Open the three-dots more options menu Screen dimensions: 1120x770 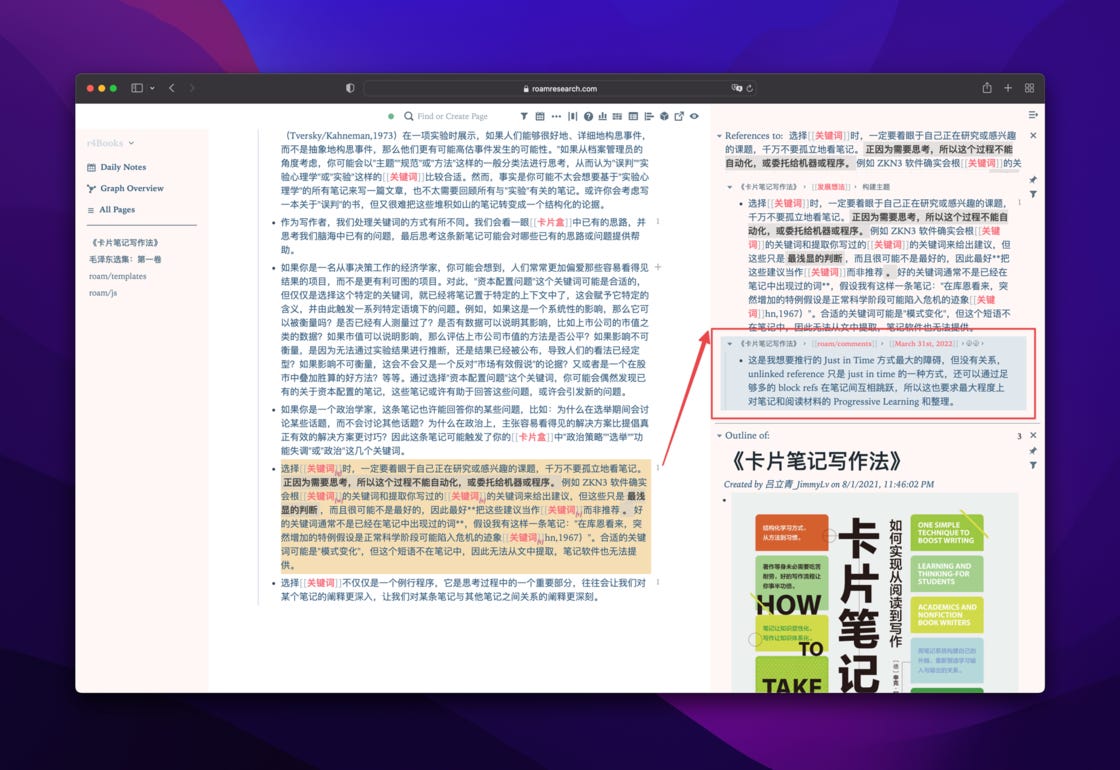click(x=556, y=116)
